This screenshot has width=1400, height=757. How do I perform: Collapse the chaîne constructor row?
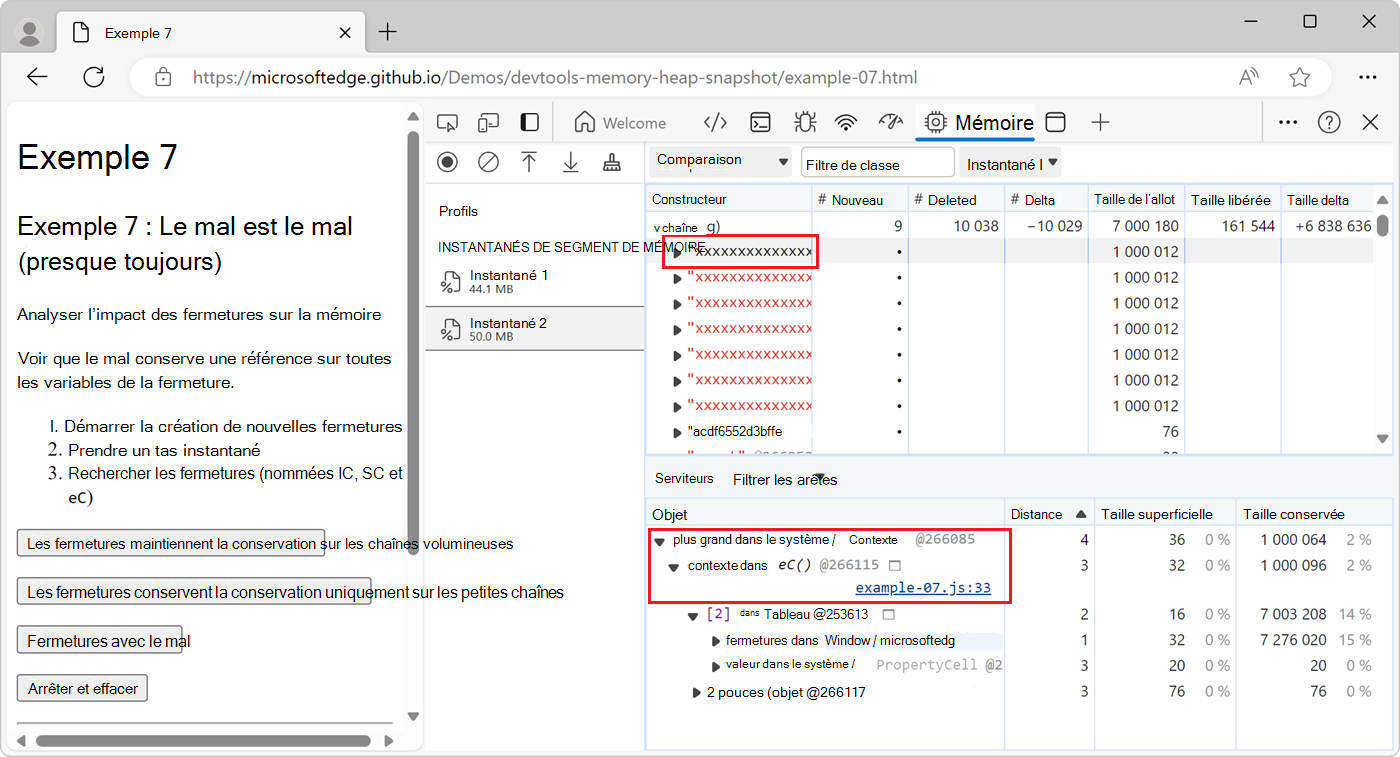point(658,227)
